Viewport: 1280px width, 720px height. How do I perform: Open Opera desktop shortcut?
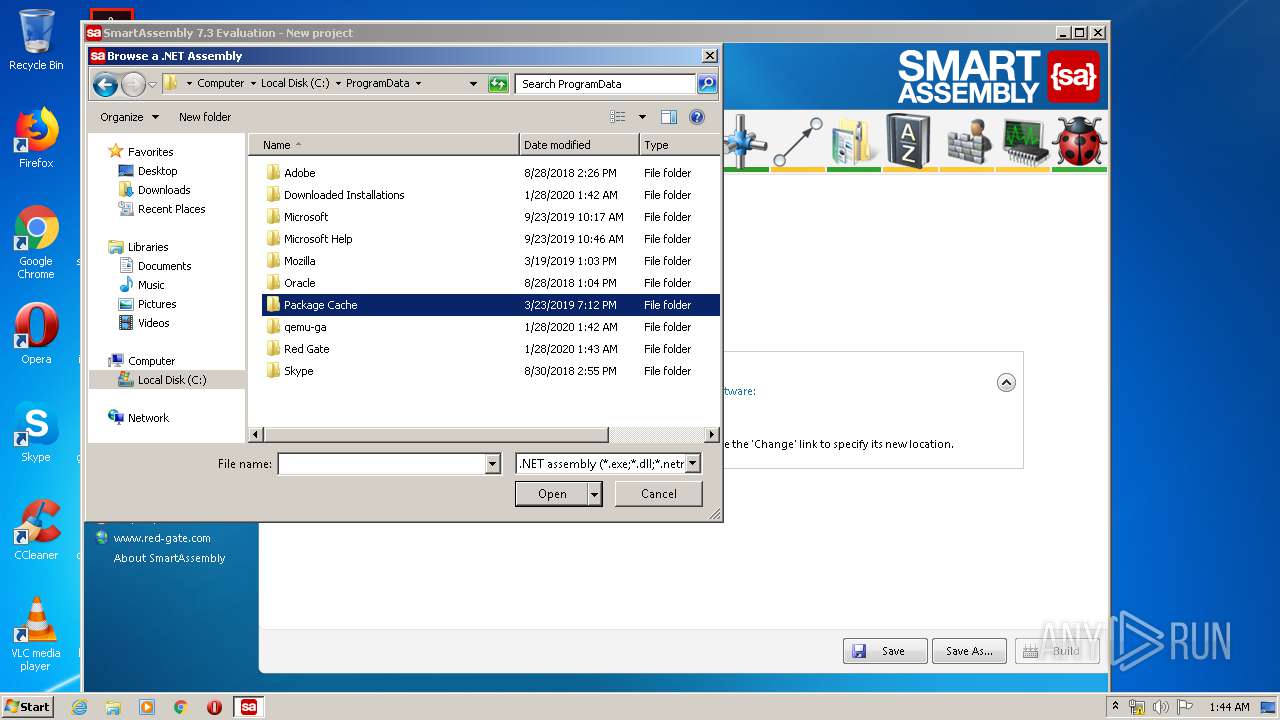(x=36, y=334)
